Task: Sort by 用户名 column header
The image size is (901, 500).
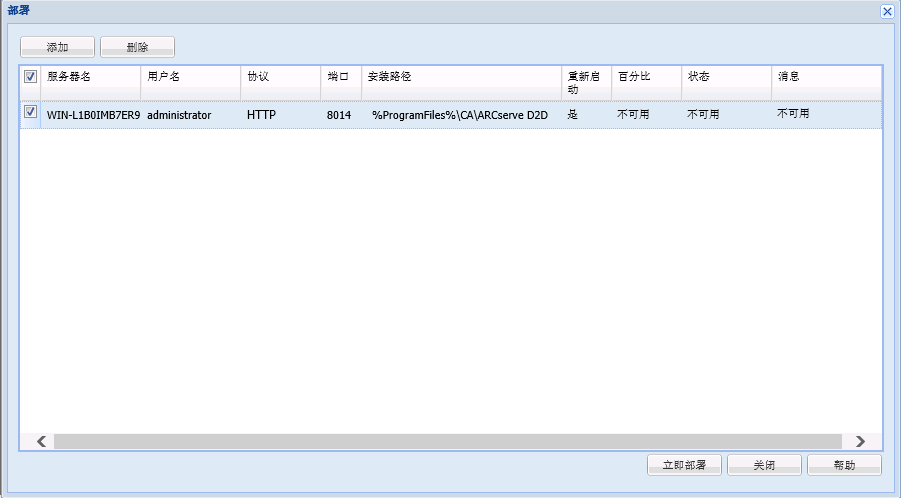Action: (x=191, y=83)
